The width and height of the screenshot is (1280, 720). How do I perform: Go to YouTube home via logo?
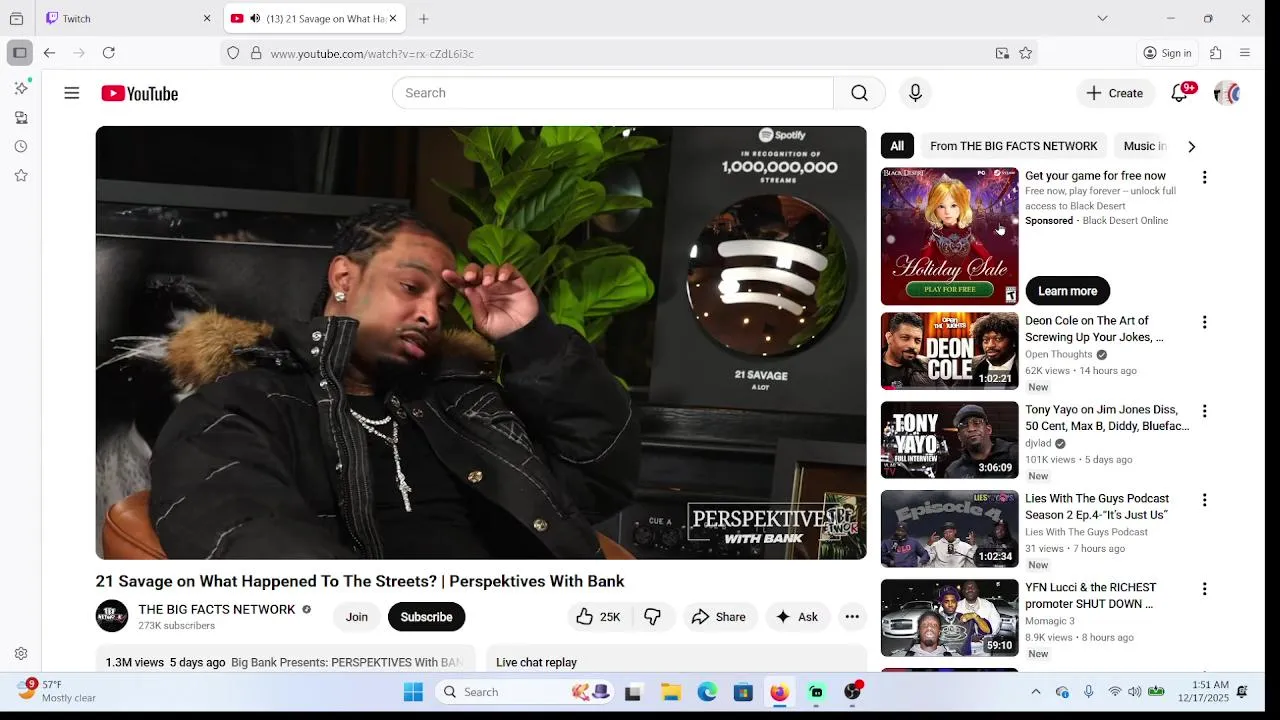[x=139, y=93]
